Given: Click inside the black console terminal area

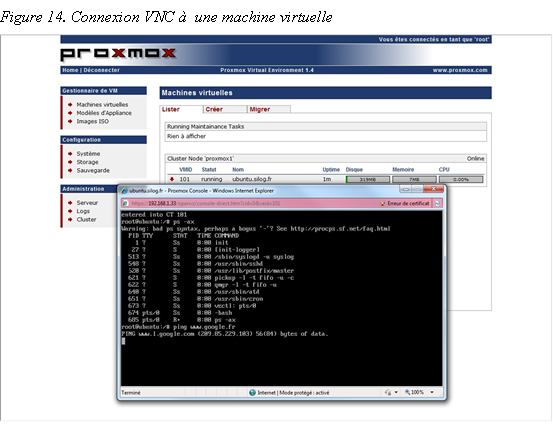Looking at the screenshot, I should click(x=281, y=298).
